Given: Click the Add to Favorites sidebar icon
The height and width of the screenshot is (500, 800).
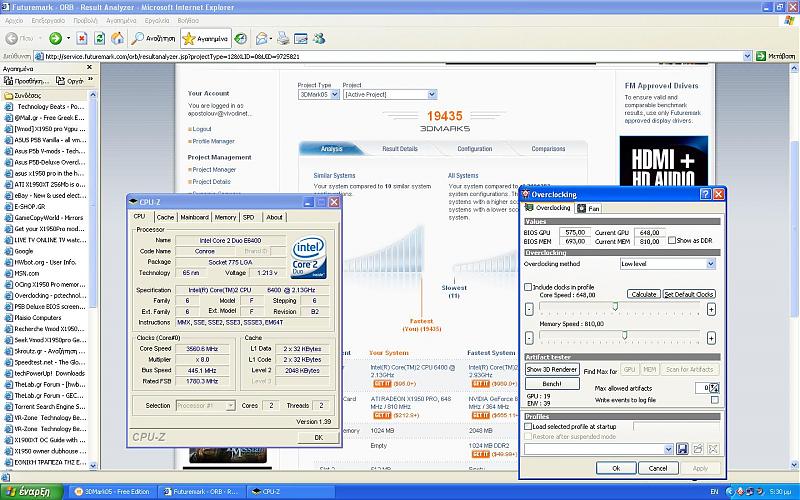Looking at the screenshot, I should [x=8, y=81].
